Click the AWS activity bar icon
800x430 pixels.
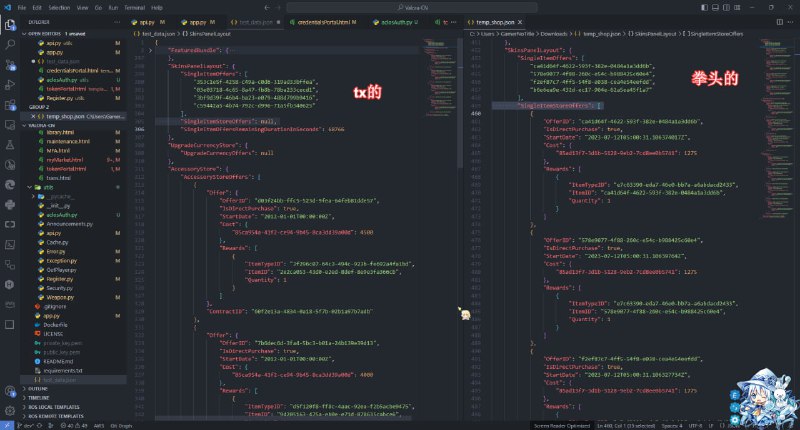10,305
